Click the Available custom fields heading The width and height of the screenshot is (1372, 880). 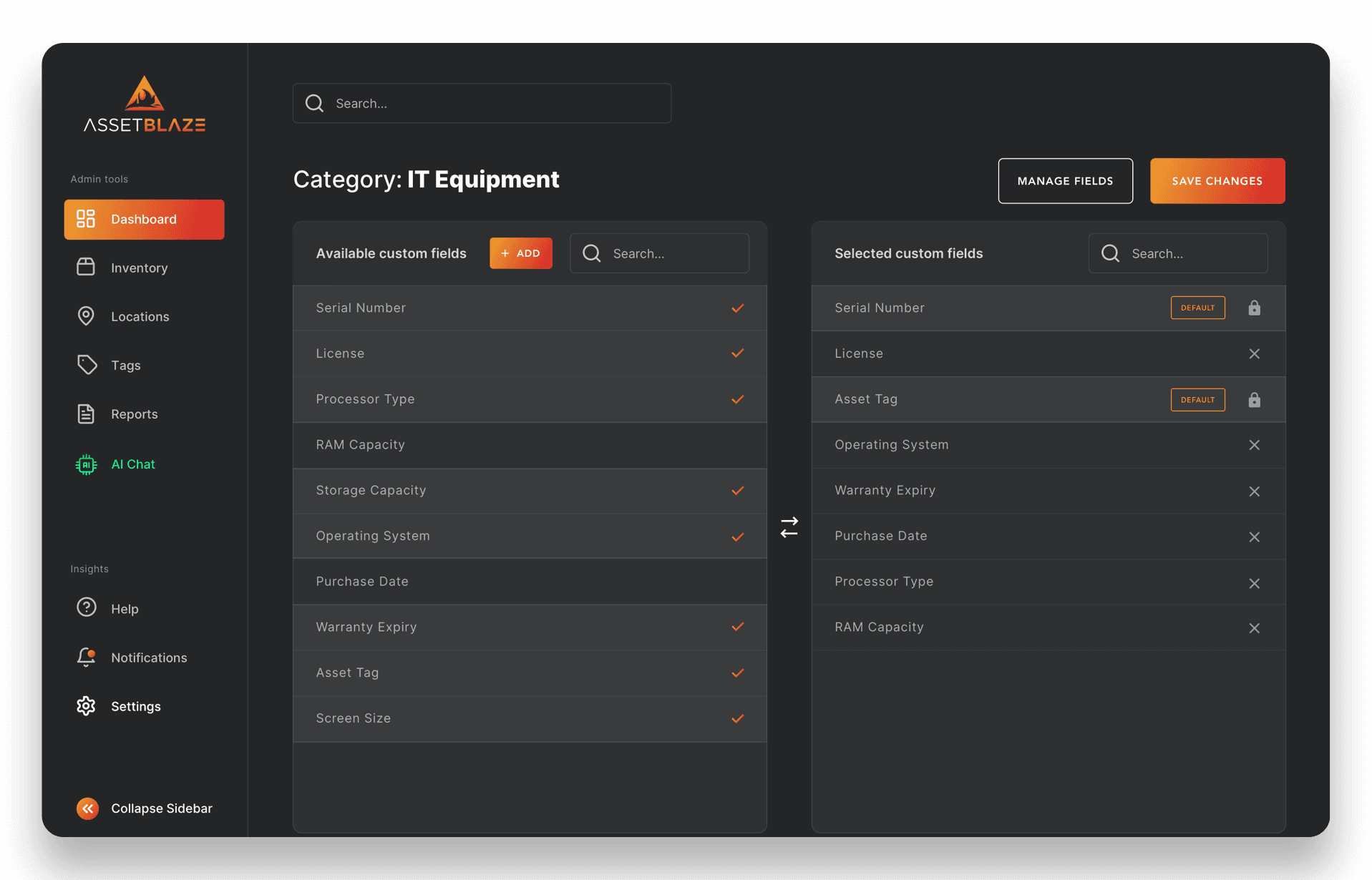(x=391, y=253)
